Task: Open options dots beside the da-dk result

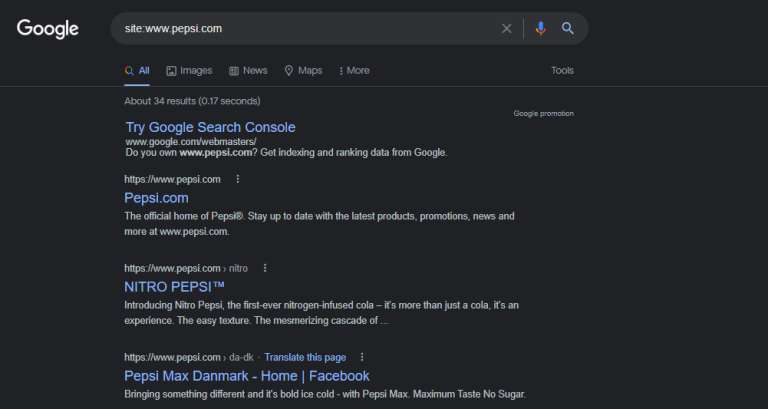Action: click(362, 357)
